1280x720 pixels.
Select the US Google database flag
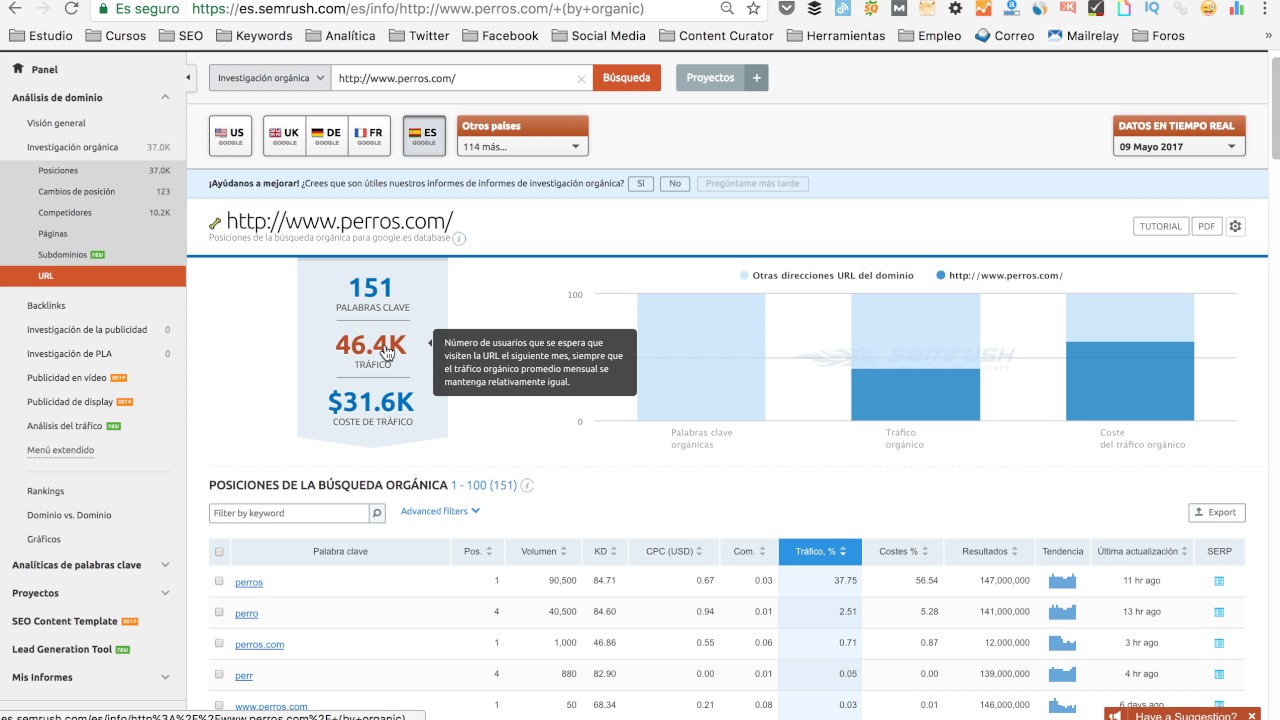click(230, 136)
